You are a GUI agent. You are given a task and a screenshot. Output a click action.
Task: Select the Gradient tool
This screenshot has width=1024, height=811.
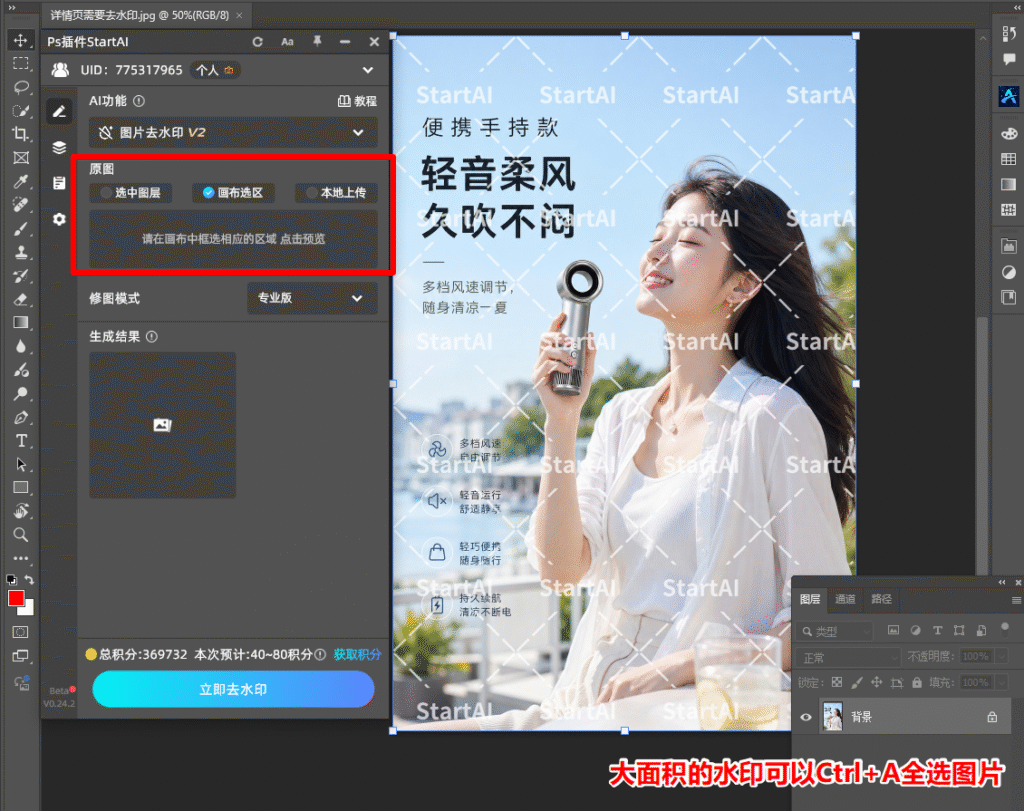tap(20, 323)
